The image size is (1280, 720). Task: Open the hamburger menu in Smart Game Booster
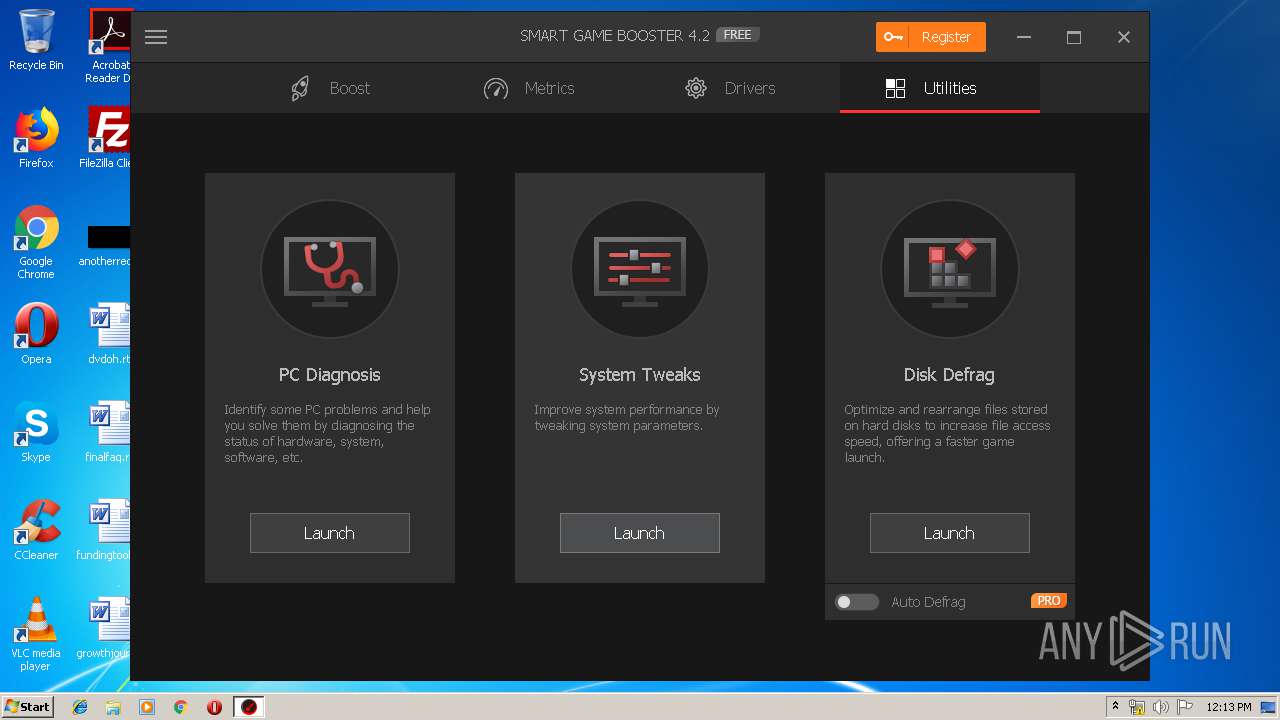[x=155, y=38]
